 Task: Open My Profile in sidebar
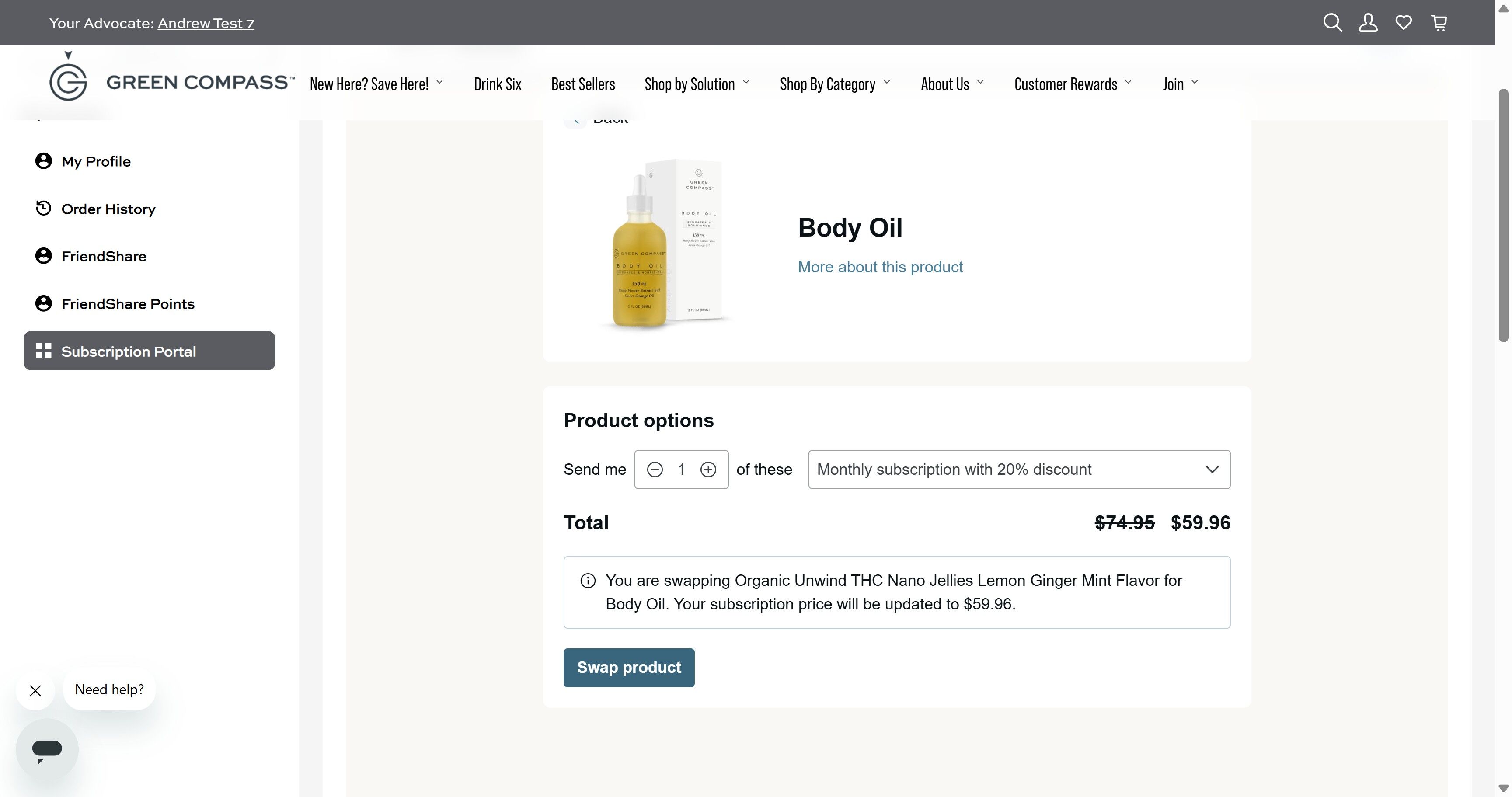click(x=149, y=161)
